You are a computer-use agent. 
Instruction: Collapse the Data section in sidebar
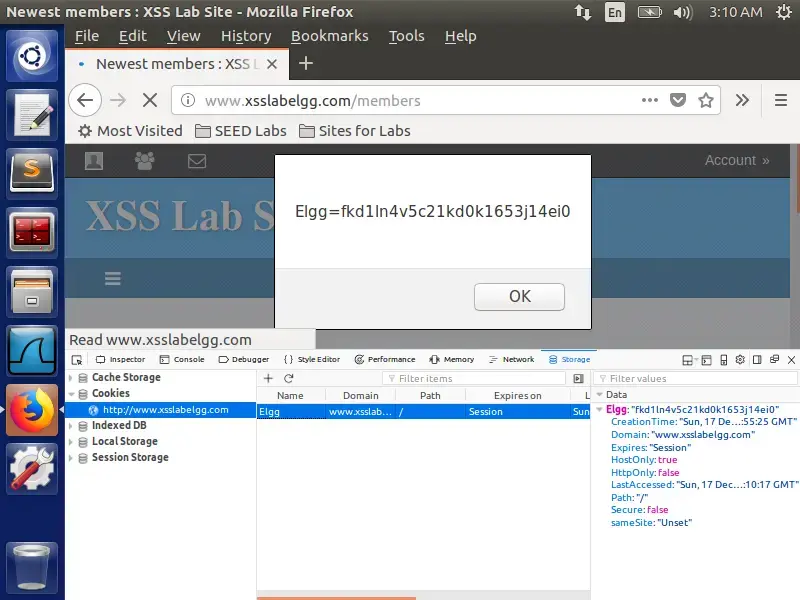pyautogui.click(x=600, y=394)
